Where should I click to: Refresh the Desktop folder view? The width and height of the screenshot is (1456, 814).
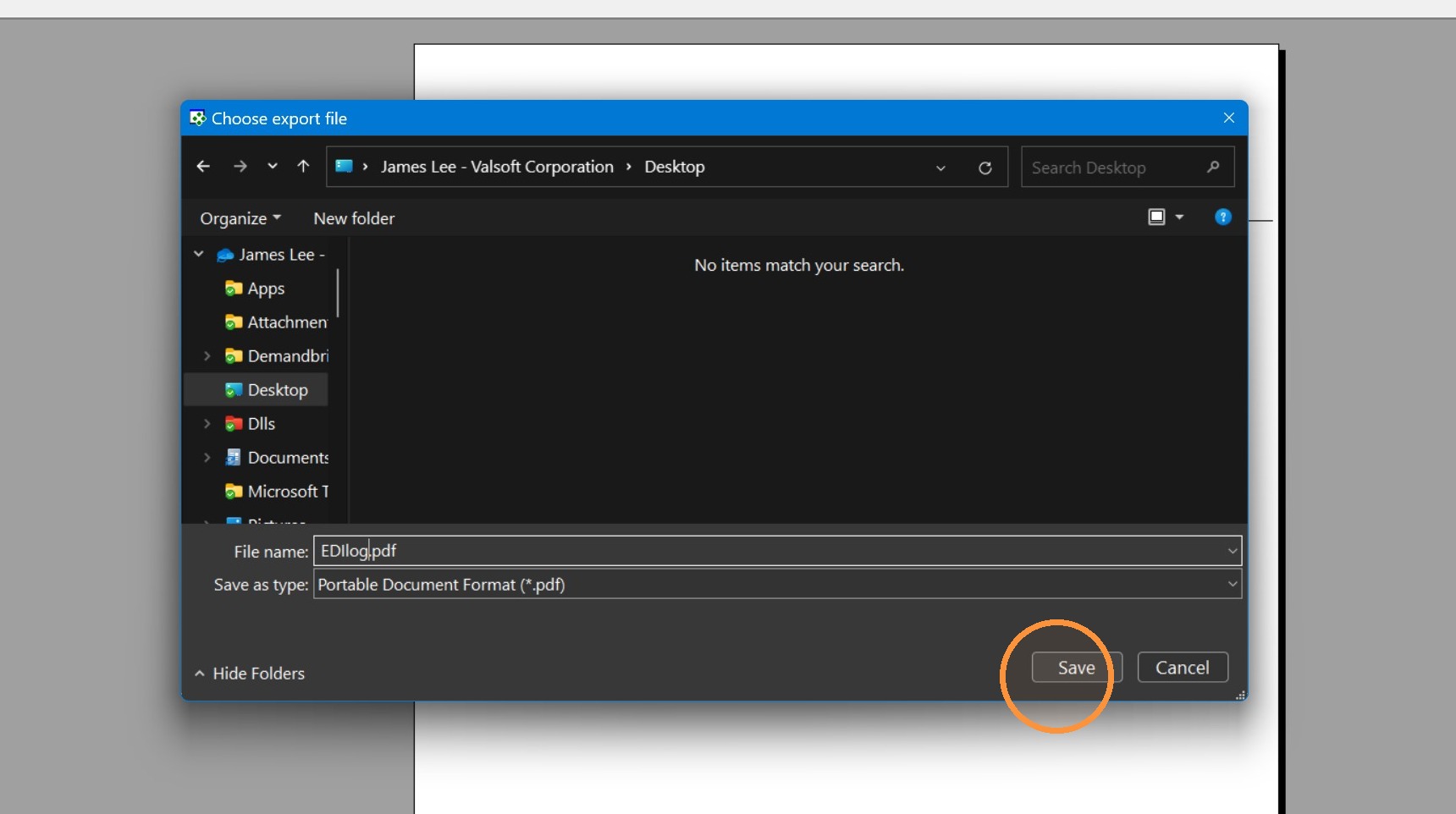click(985, 168)
